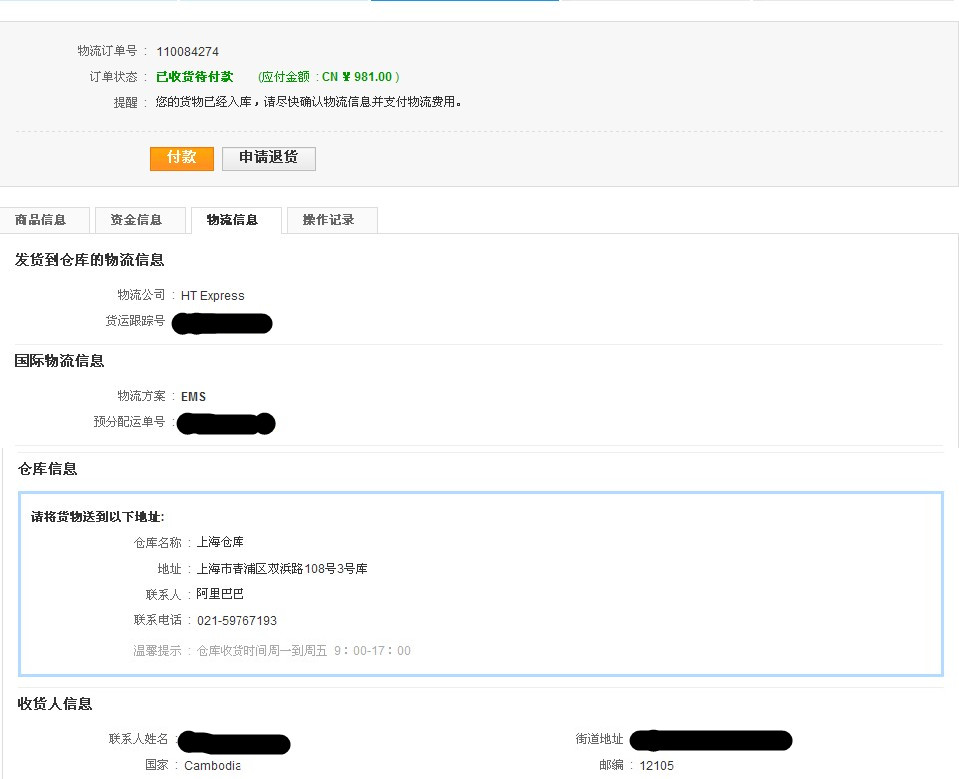The height and width of the screenshot is (779, 959).
Task: Open the 操作记录 tab
Action: [330, 219]
